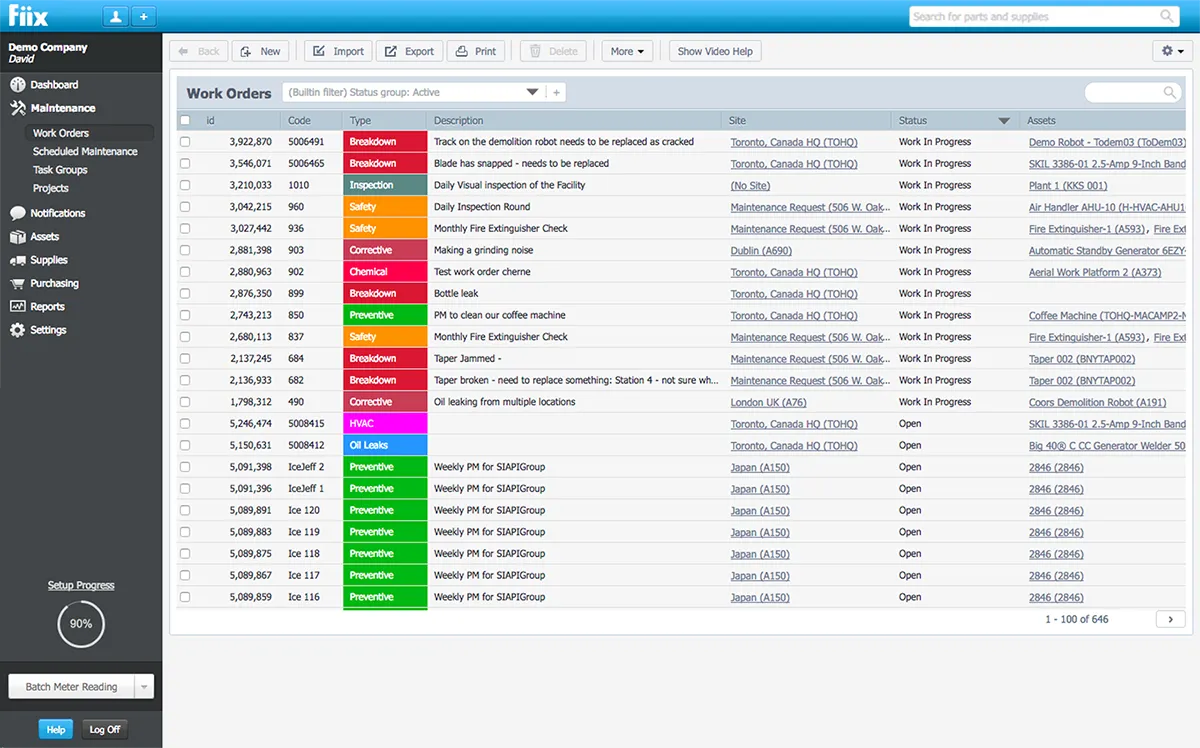Select Scheduled Maintenance in the sidebar
The width and height of the screenshot is (1200, 748).
click(85, 152)
